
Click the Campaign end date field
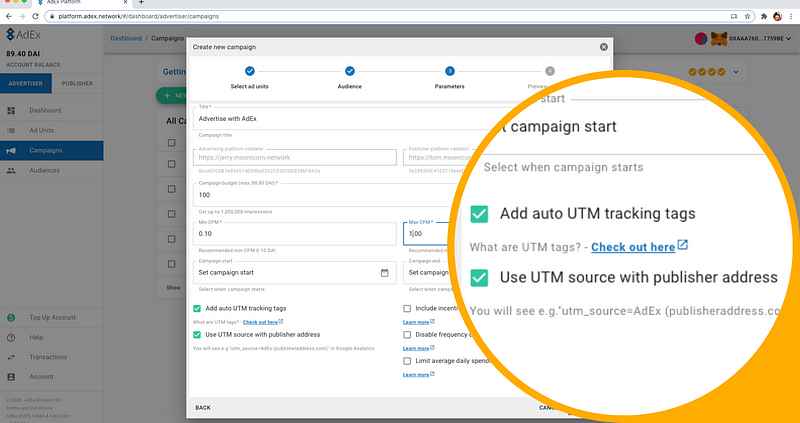pyautogui.click(x=429, y=273)
